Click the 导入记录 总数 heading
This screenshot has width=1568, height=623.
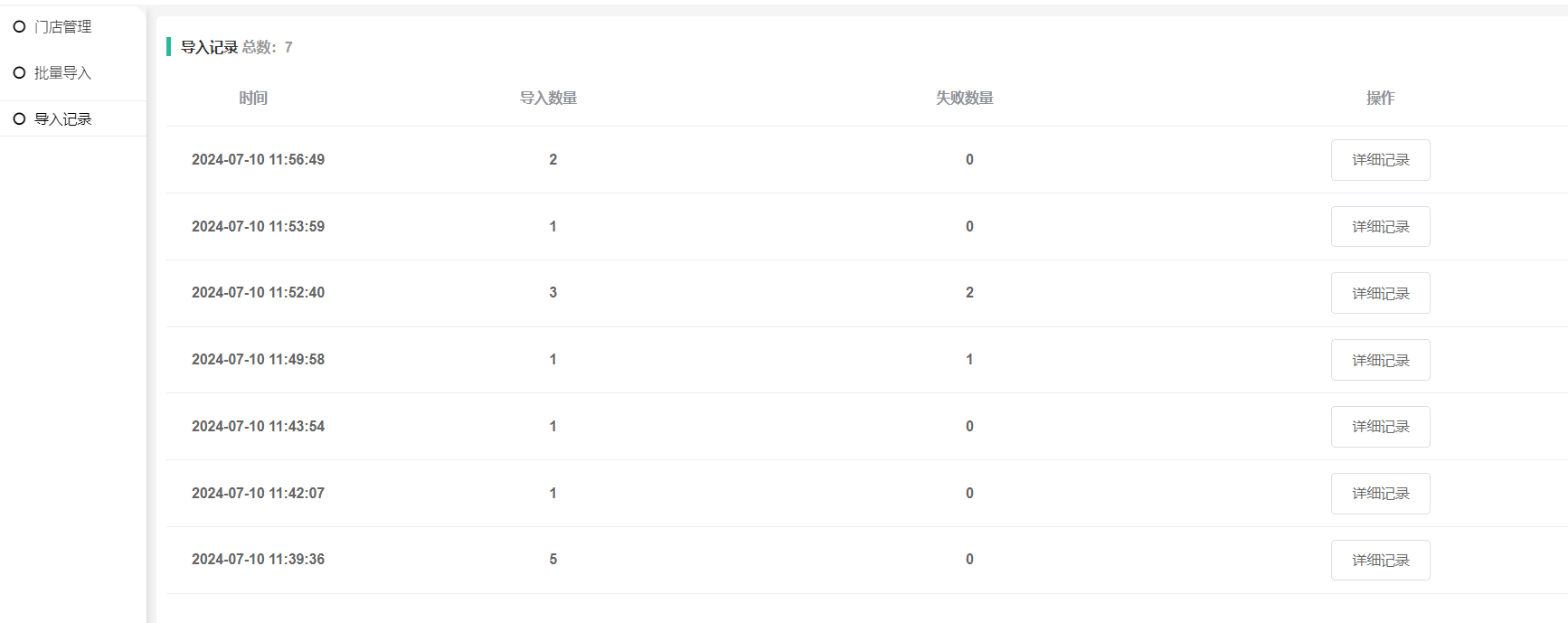pos(236,47)
